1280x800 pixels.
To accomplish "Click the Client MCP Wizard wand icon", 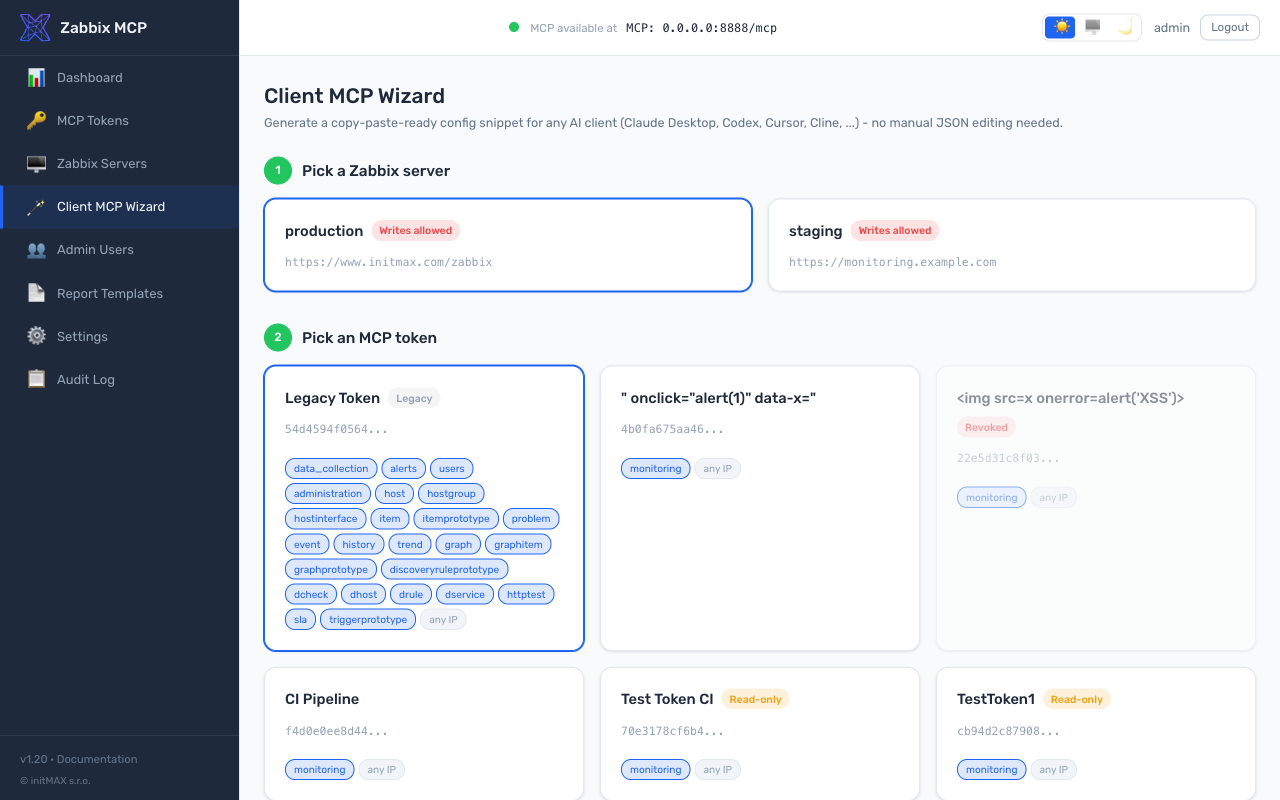I will coord(36,206).
